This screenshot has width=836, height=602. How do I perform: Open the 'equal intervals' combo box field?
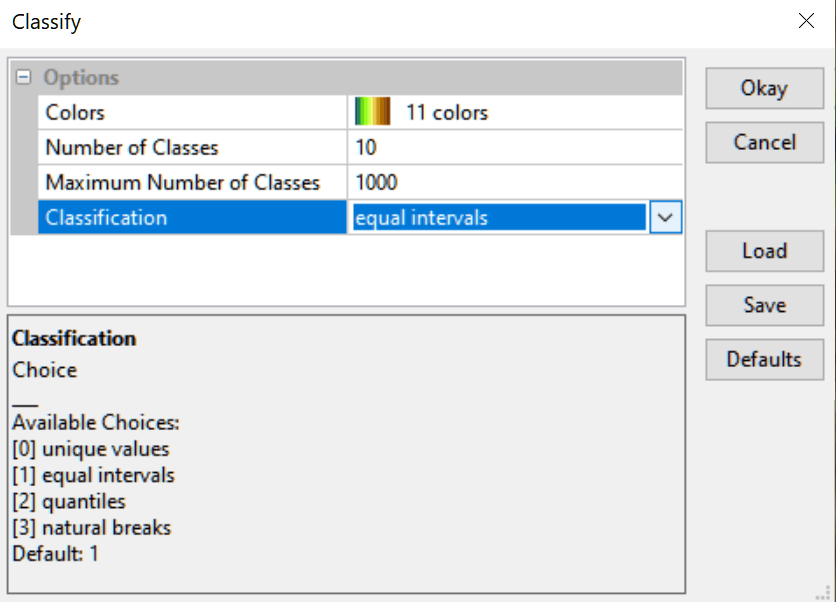498,218
